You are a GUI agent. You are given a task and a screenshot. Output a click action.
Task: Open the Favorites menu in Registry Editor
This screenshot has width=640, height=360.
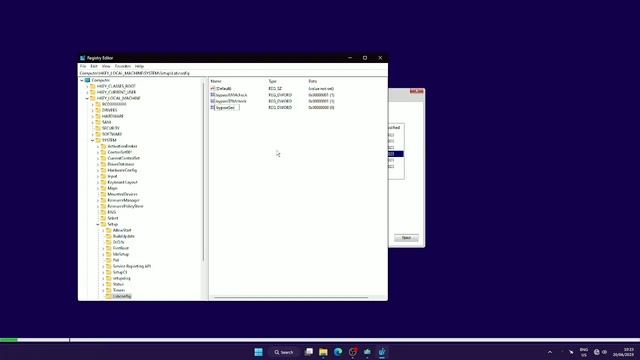(122, 66)
